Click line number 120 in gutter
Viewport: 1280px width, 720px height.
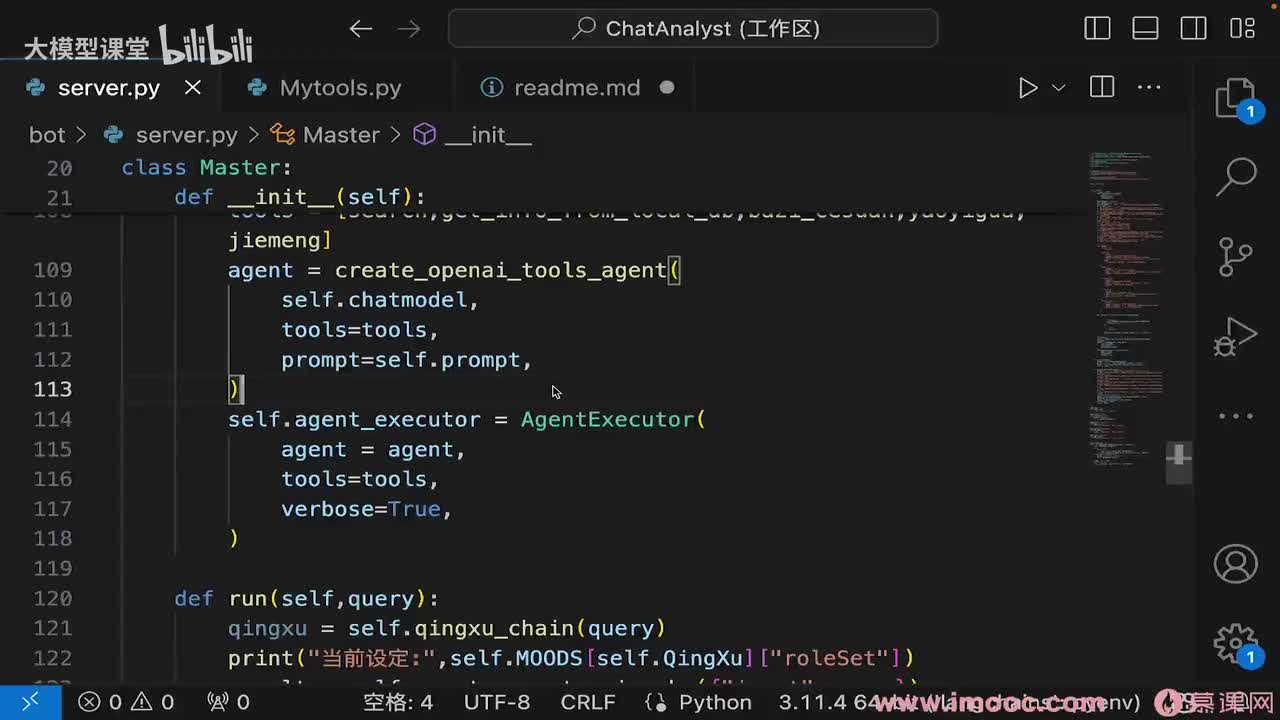53,598
